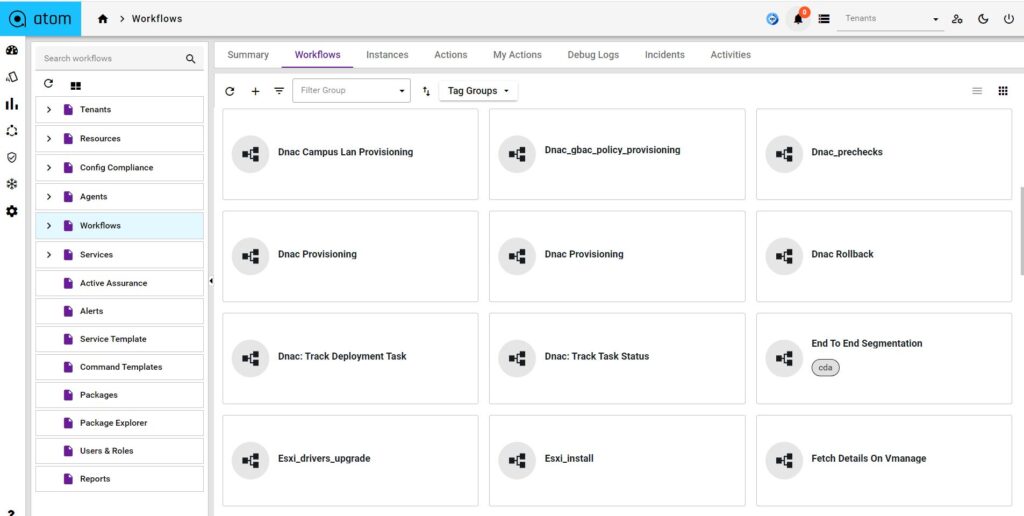1024x516 pixels.
Task: Open Dnac: Track Deployment Task workflow
Action: point(350,359)
